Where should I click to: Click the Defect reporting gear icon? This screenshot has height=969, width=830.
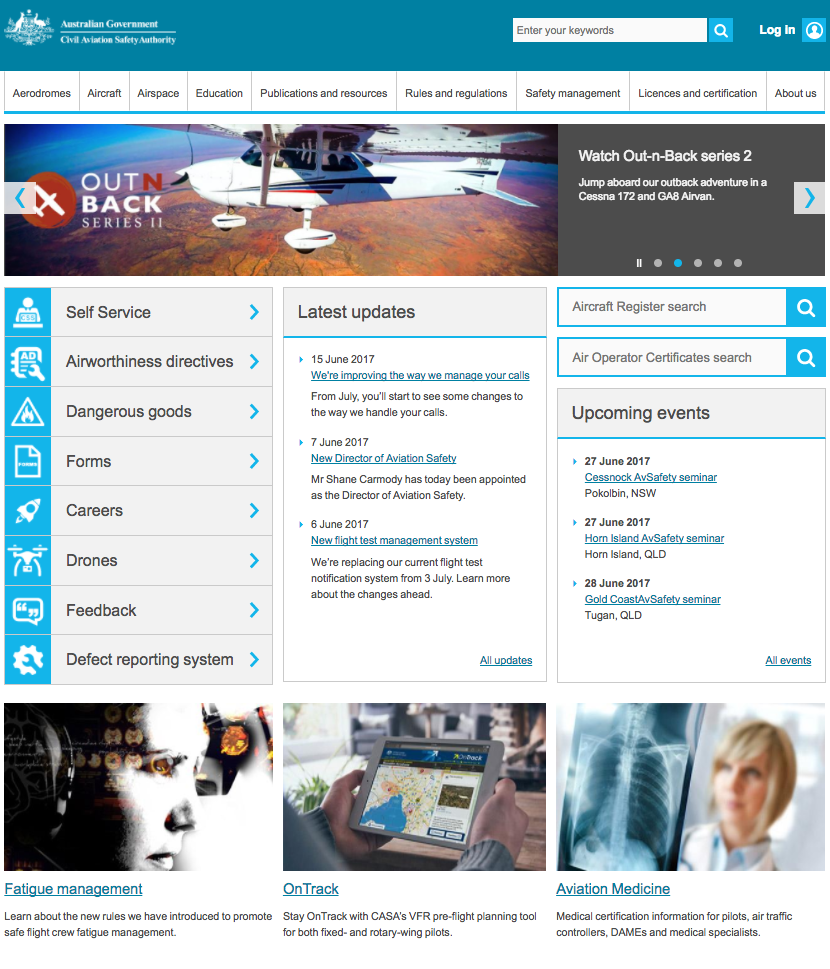[28, 660]
